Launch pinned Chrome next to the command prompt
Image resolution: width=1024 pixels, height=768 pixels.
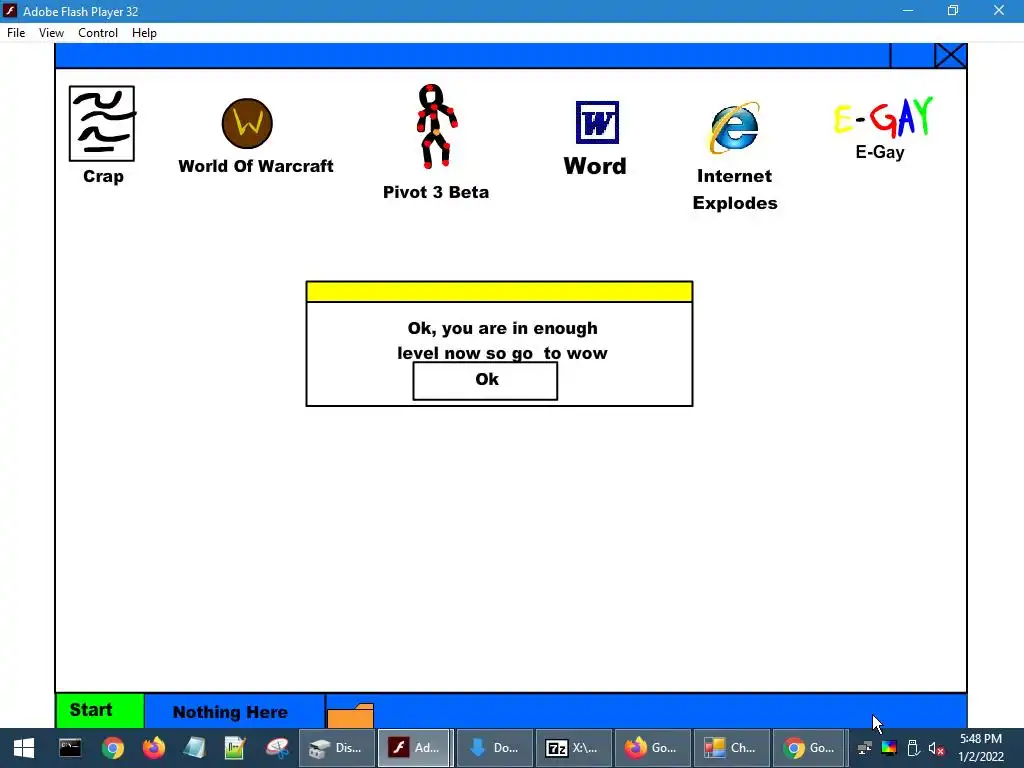pyautogui.click(x=112, y=748)
